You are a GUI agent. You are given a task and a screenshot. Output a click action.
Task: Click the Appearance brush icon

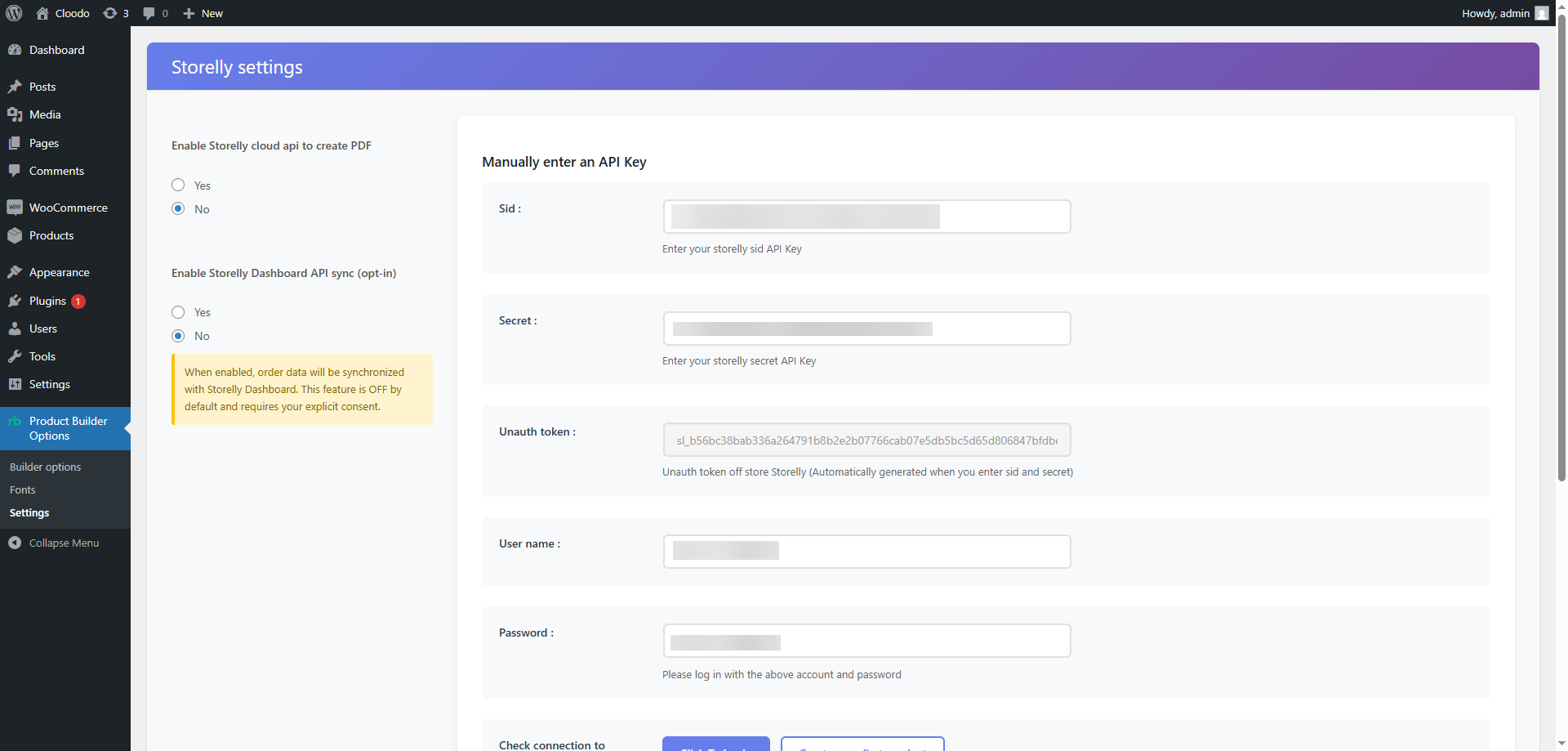15,271
